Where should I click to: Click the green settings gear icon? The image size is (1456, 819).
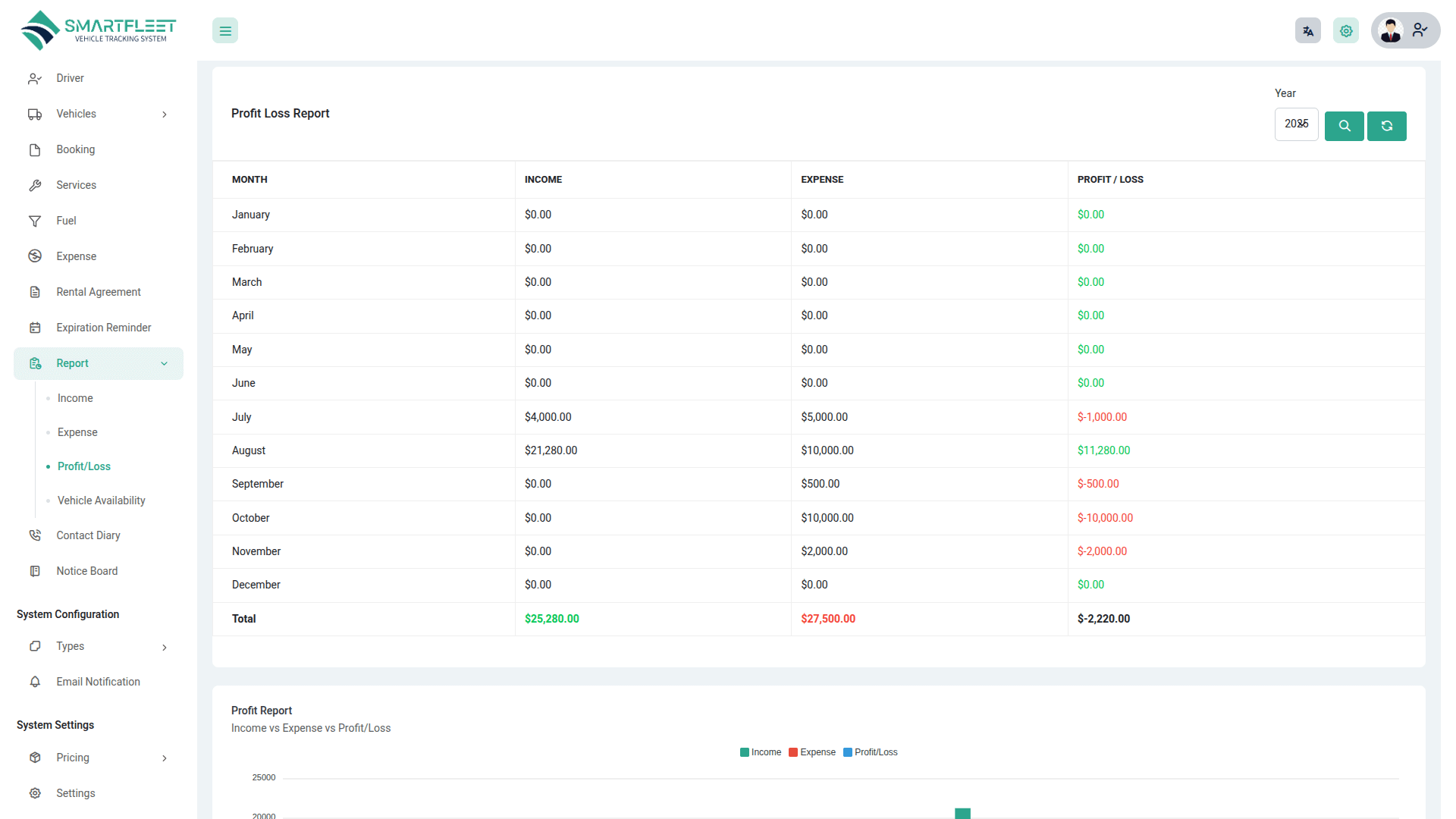[1346, 31]
